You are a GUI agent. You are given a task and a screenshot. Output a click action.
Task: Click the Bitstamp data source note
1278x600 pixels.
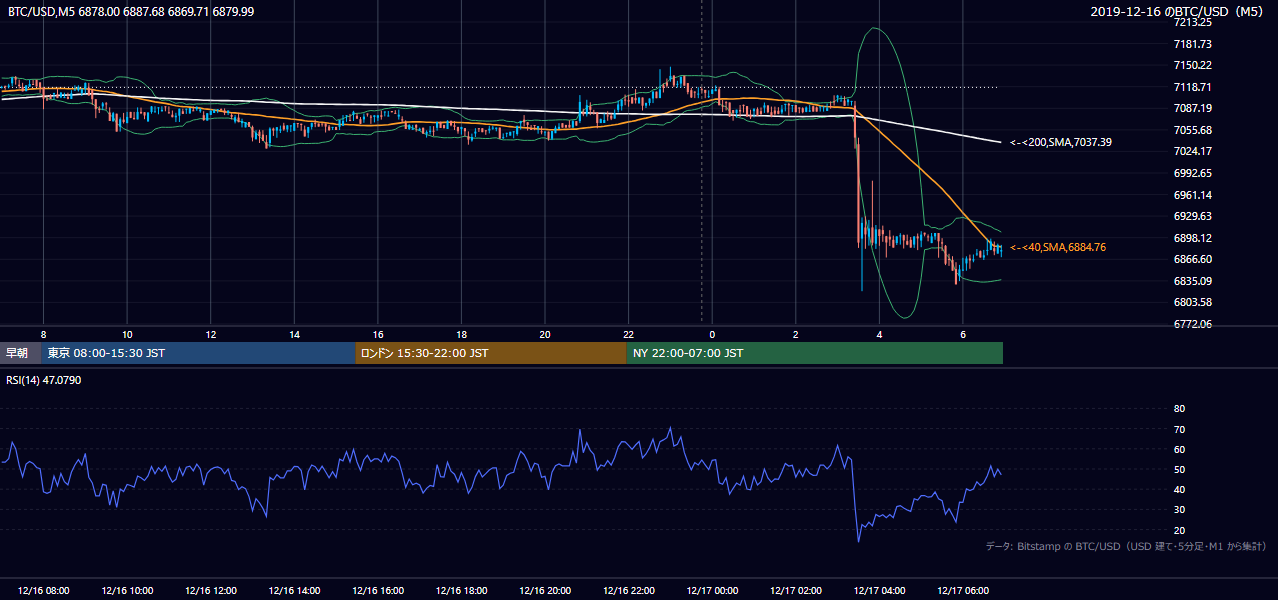click(x=1126, y=546)
